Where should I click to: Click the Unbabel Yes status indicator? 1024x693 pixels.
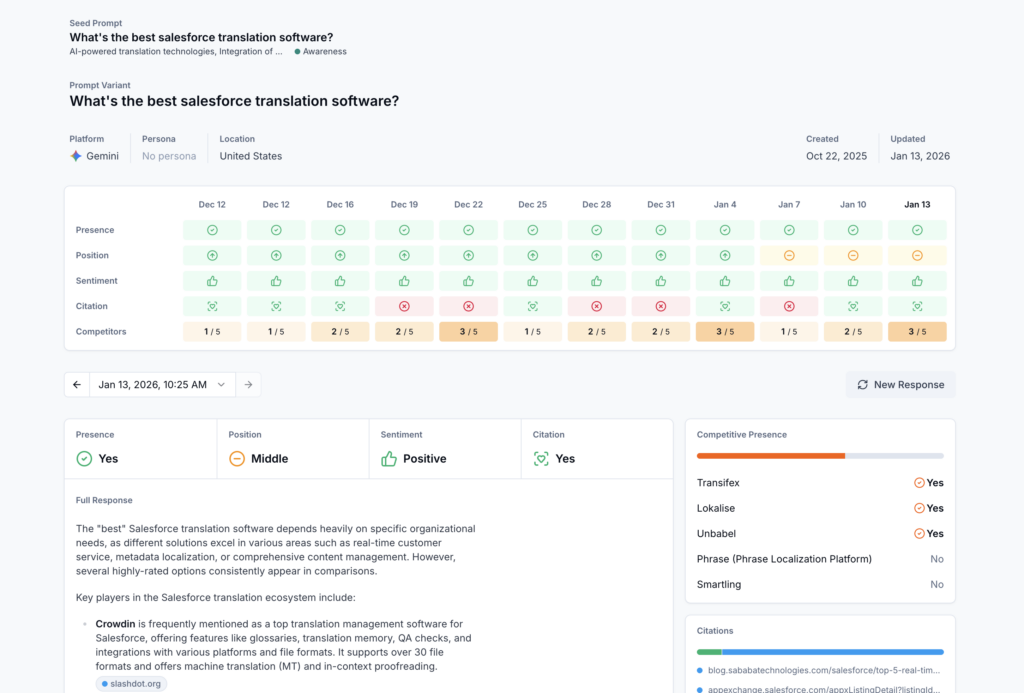click(x=928, y=534)
